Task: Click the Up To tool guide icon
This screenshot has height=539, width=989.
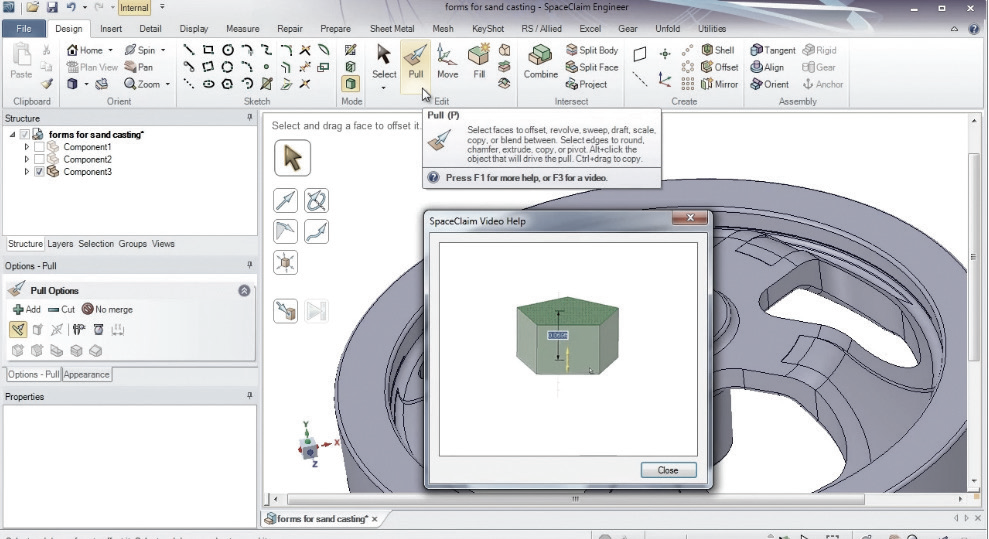Action: pyautogui.click(x=285, y=311)
